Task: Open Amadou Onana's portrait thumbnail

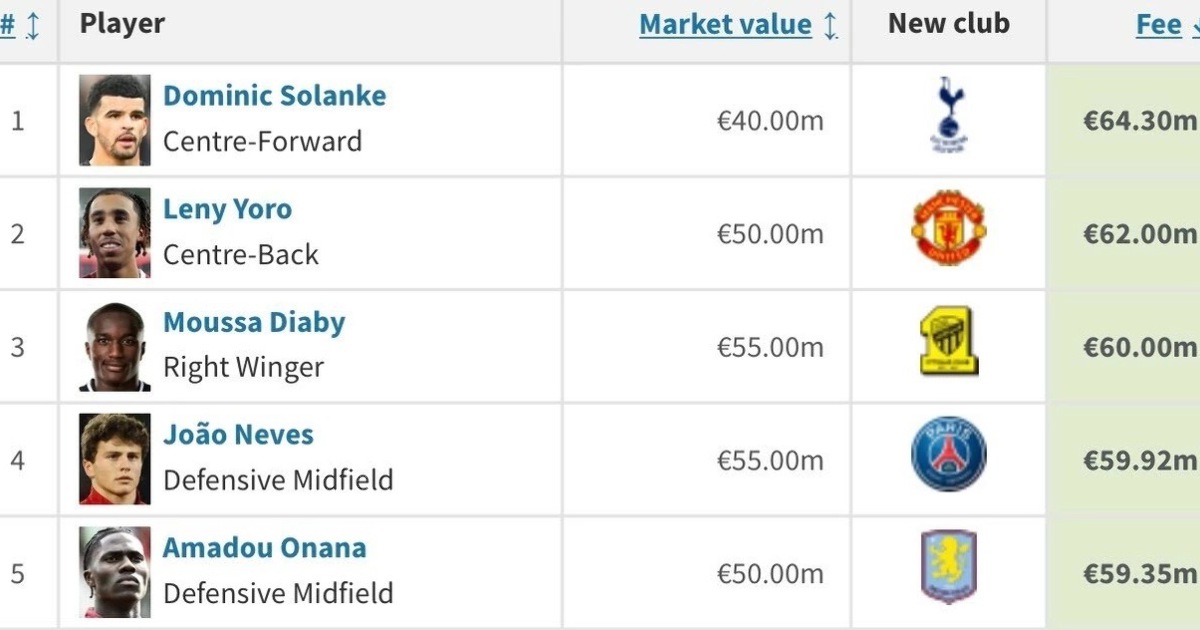Action: tap(115, 572)
